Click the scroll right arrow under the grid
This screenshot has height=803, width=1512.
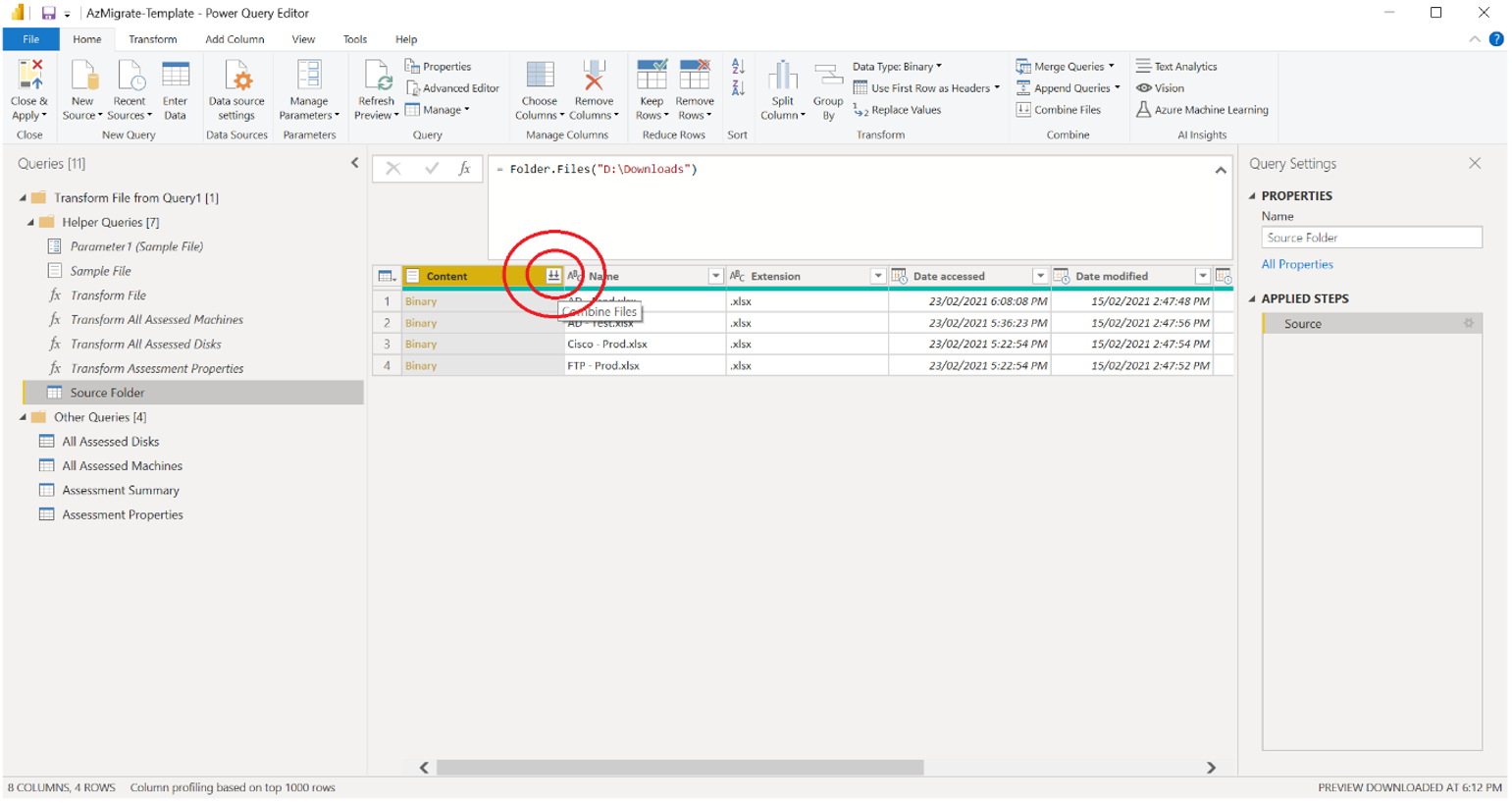(x=1211, y=768)
